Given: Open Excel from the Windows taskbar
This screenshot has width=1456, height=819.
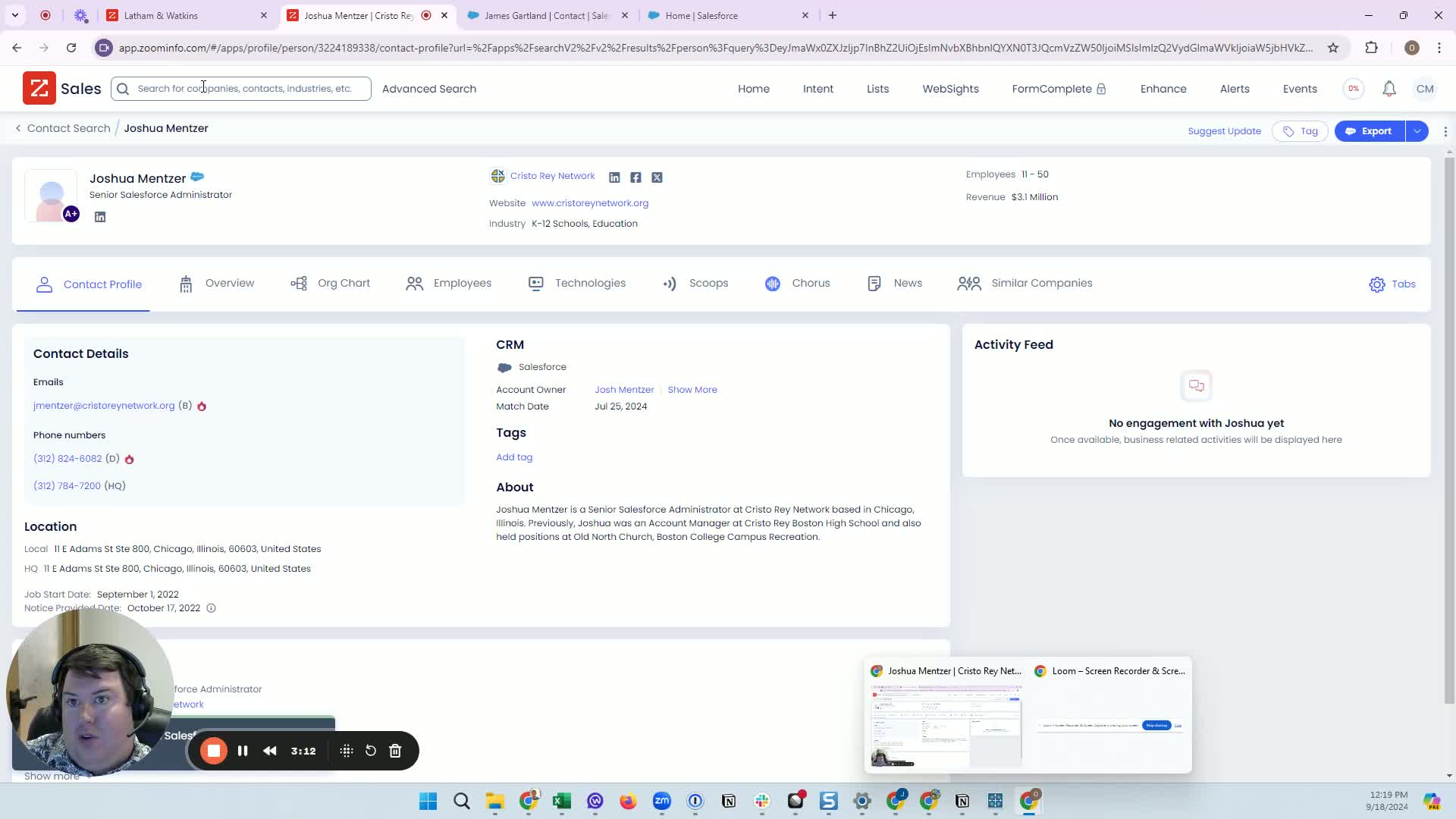Looking at the screenshot, I should click(561, 802).
